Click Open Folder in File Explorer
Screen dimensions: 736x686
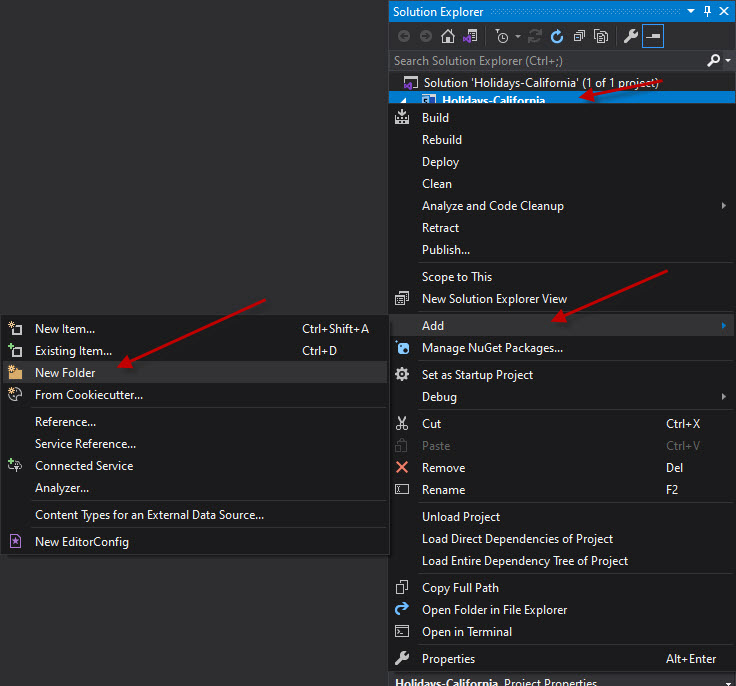point(562,610)
